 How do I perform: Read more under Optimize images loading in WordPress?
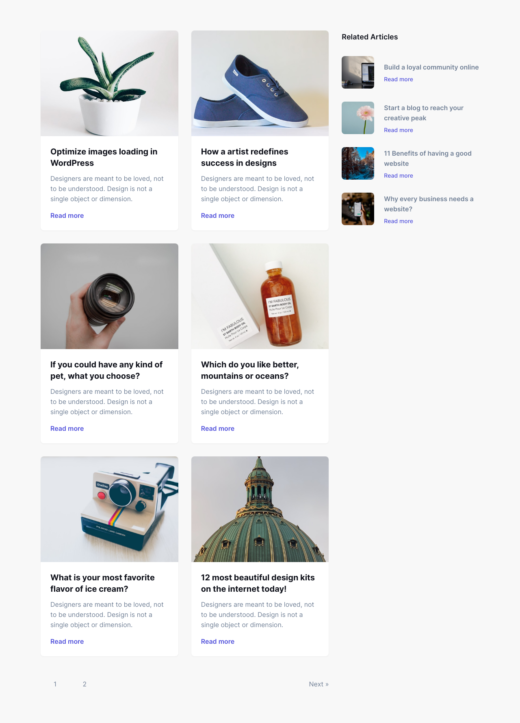(67, 215)
